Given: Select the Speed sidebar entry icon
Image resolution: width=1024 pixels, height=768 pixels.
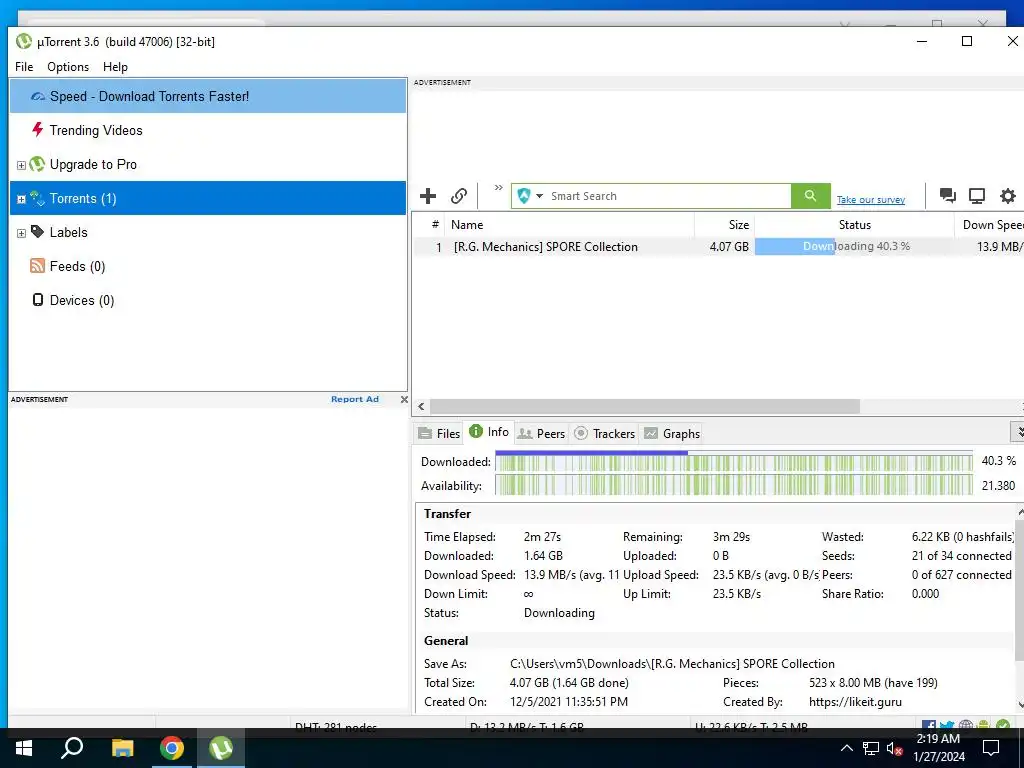Looking at the screenshot, I should pos(39,97).
